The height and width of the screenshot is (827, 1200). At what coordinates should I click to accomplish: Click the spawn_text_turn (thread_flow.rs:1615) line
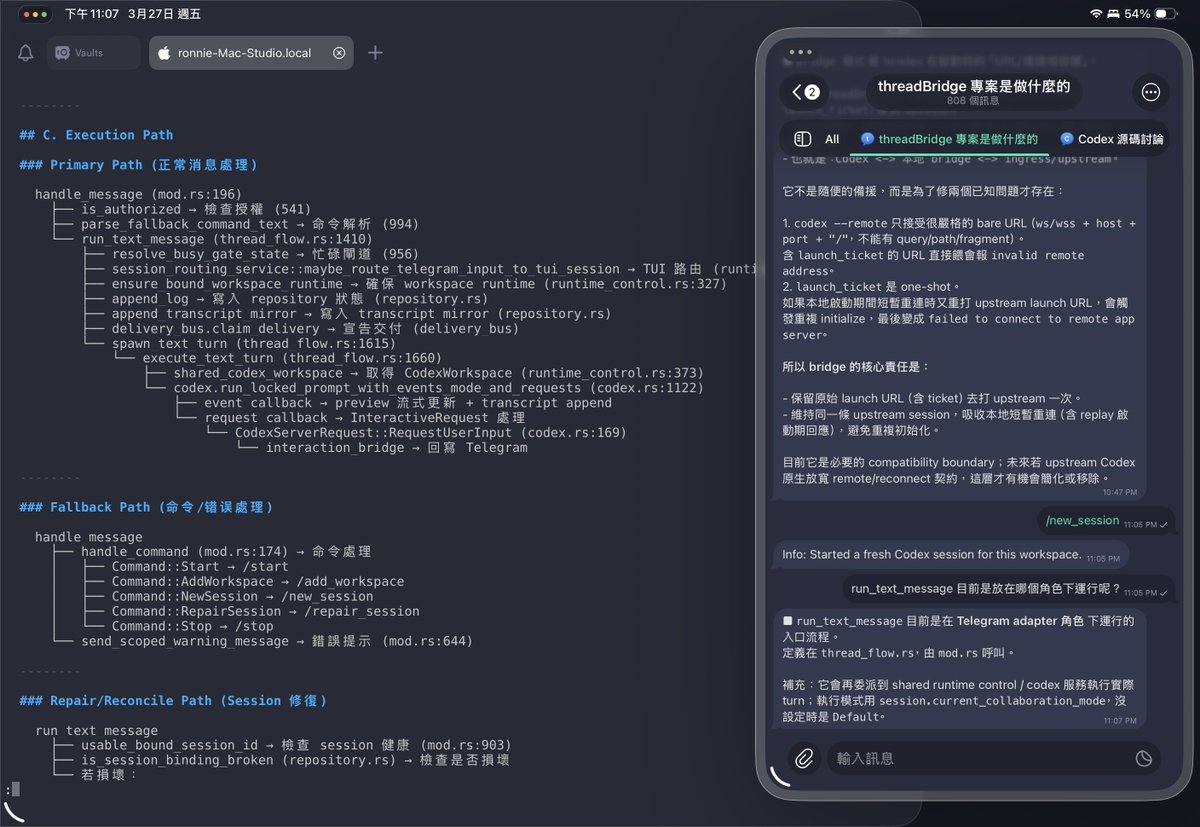click(x=254, y=343)
